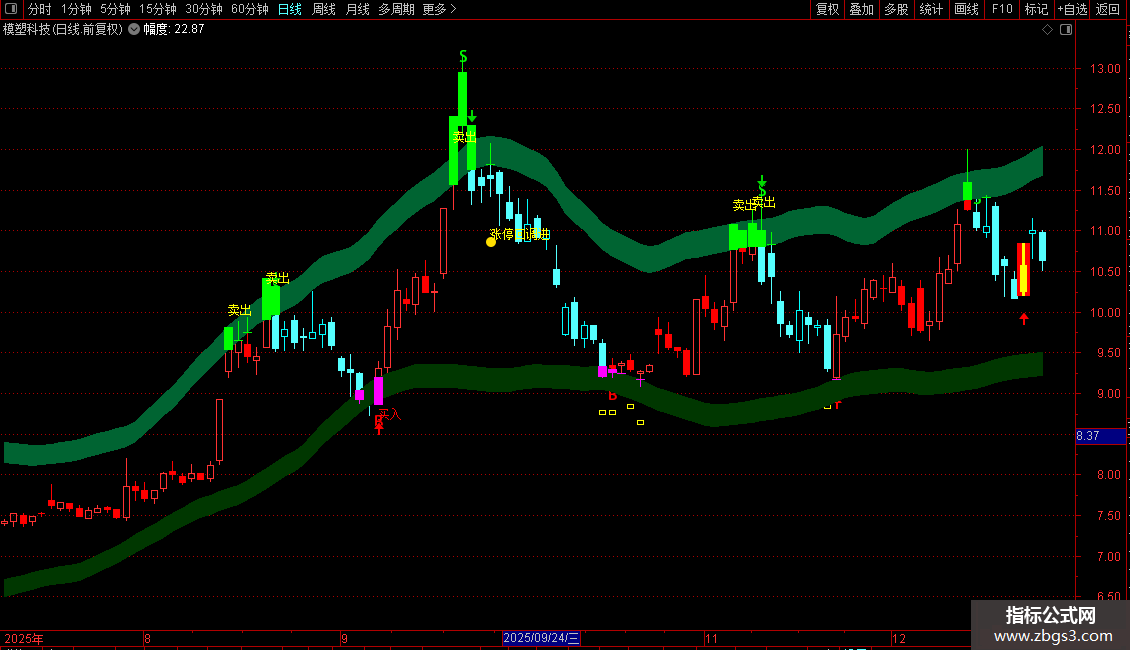Image resolution: width=1130 pixels, height=650 pixels.
Task: Click the highlighted date 2025/09/24/三
Action: (x=541, y=638)
